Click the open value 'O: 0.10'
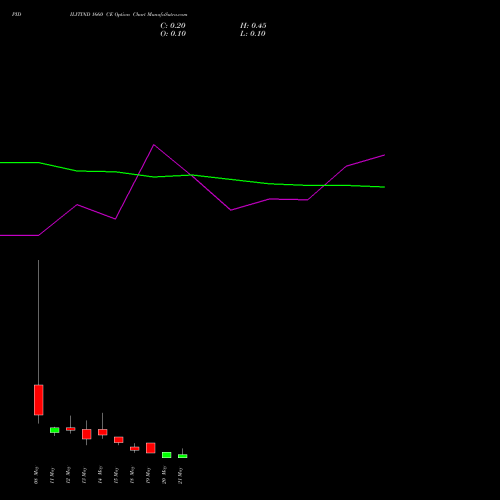 click(x=173, y=34)
